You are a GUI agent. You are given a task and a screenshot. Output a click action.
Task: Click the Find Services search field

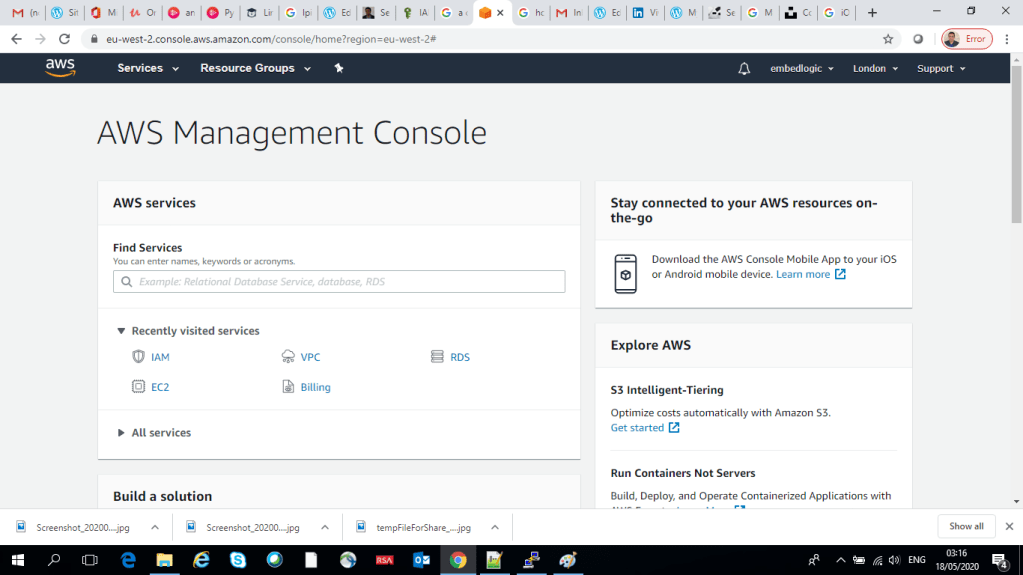coord(339,282)
